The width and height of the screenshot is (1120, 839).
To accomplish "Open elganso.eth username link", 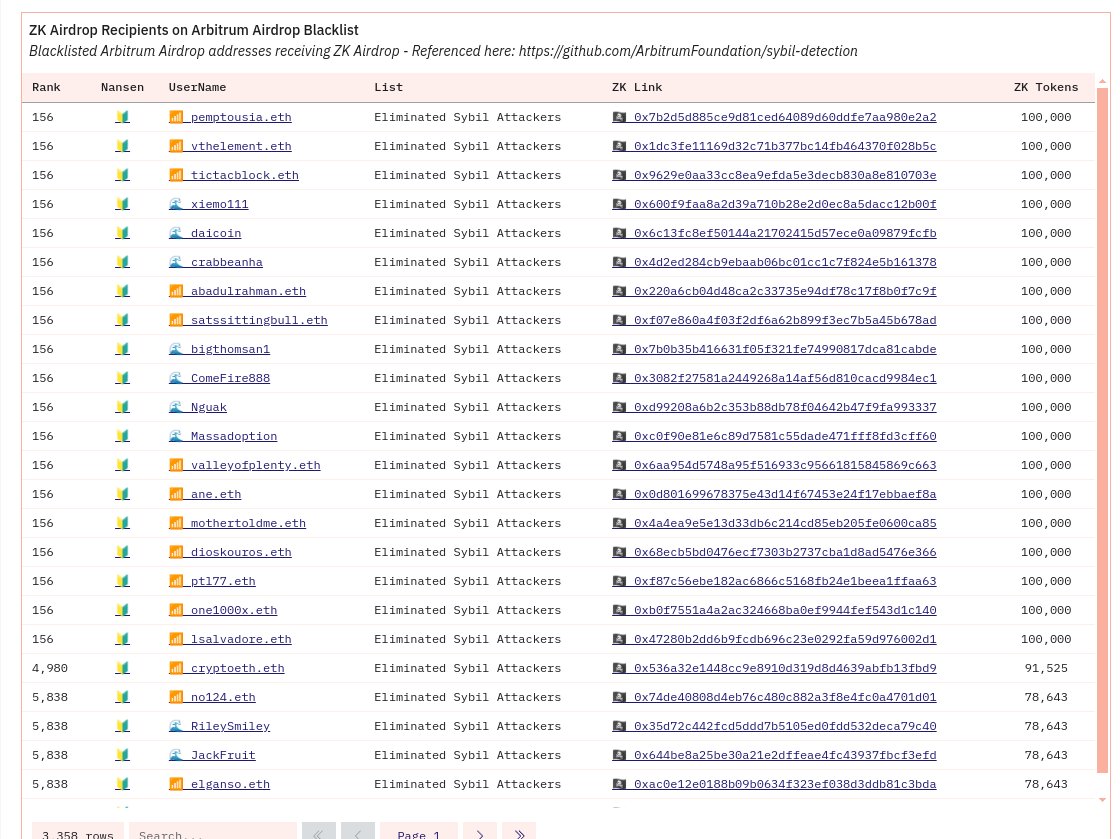I will pyautogui.click(x=230, y=784).
